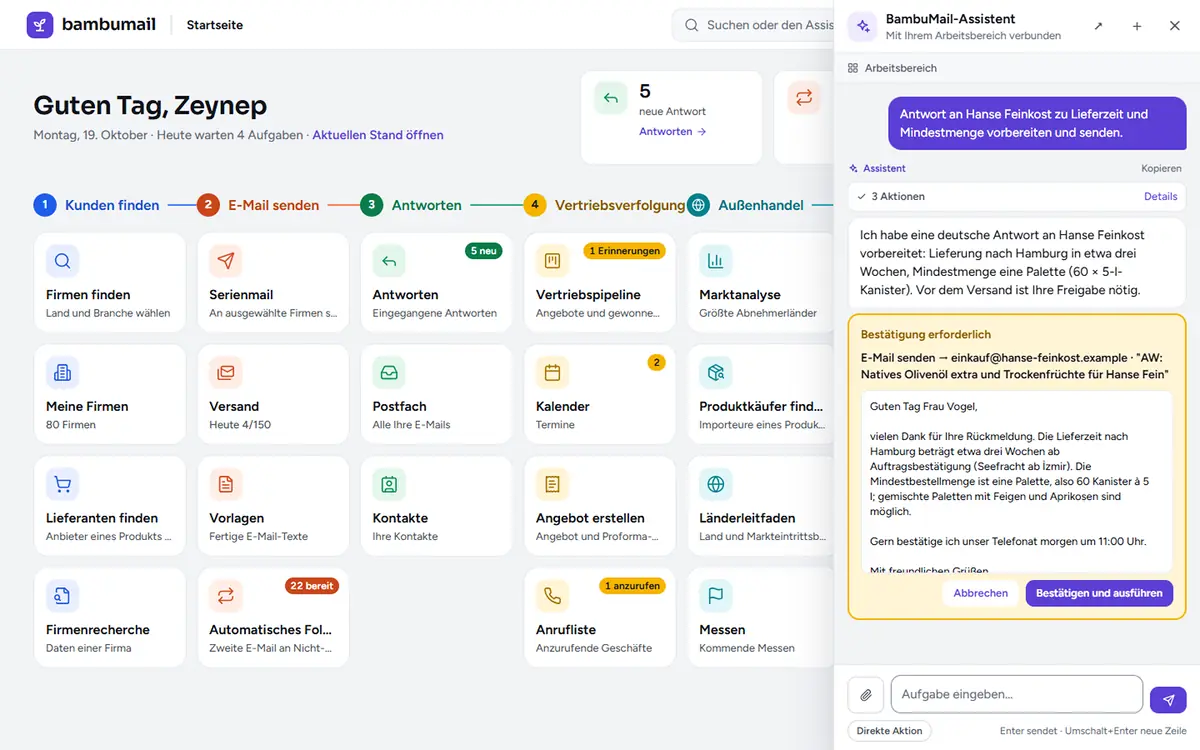Start a new assistant chat with the plus icon
The image size is (1200, 750).
1137,26
